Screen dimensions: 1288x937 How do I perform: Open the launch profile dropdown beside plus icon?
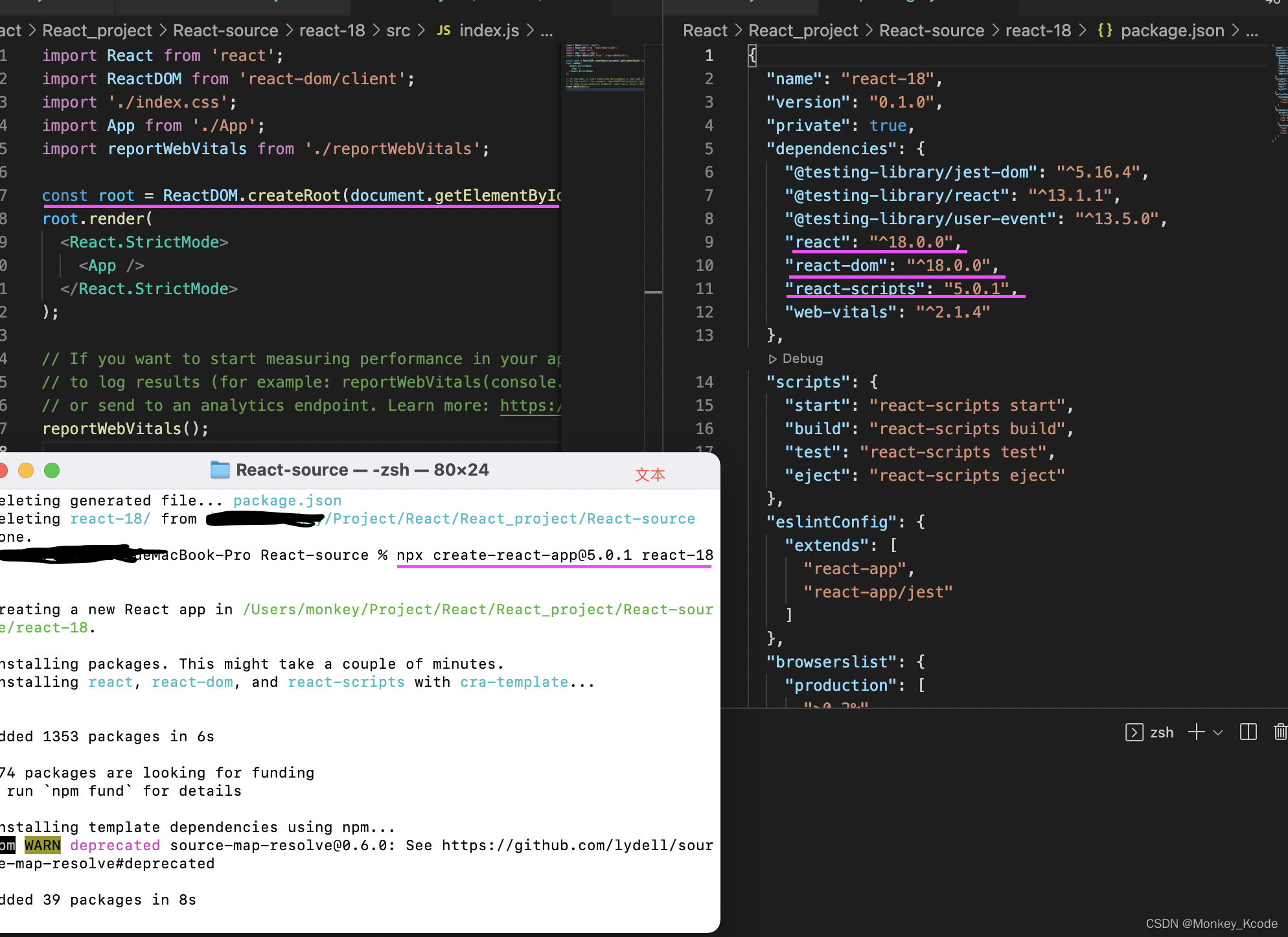tap(1218, 733)
